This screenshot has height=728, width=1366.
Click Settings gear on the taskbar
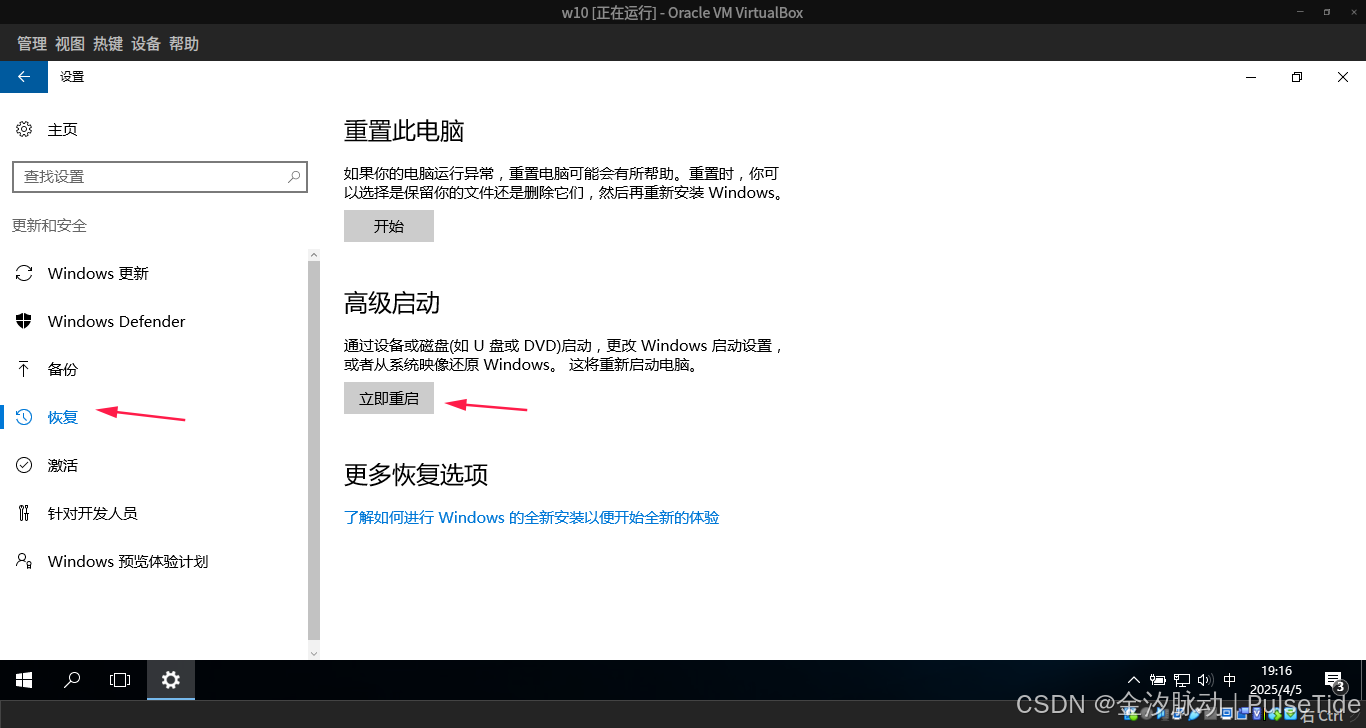pyautogui.click(x=171, y=680)
